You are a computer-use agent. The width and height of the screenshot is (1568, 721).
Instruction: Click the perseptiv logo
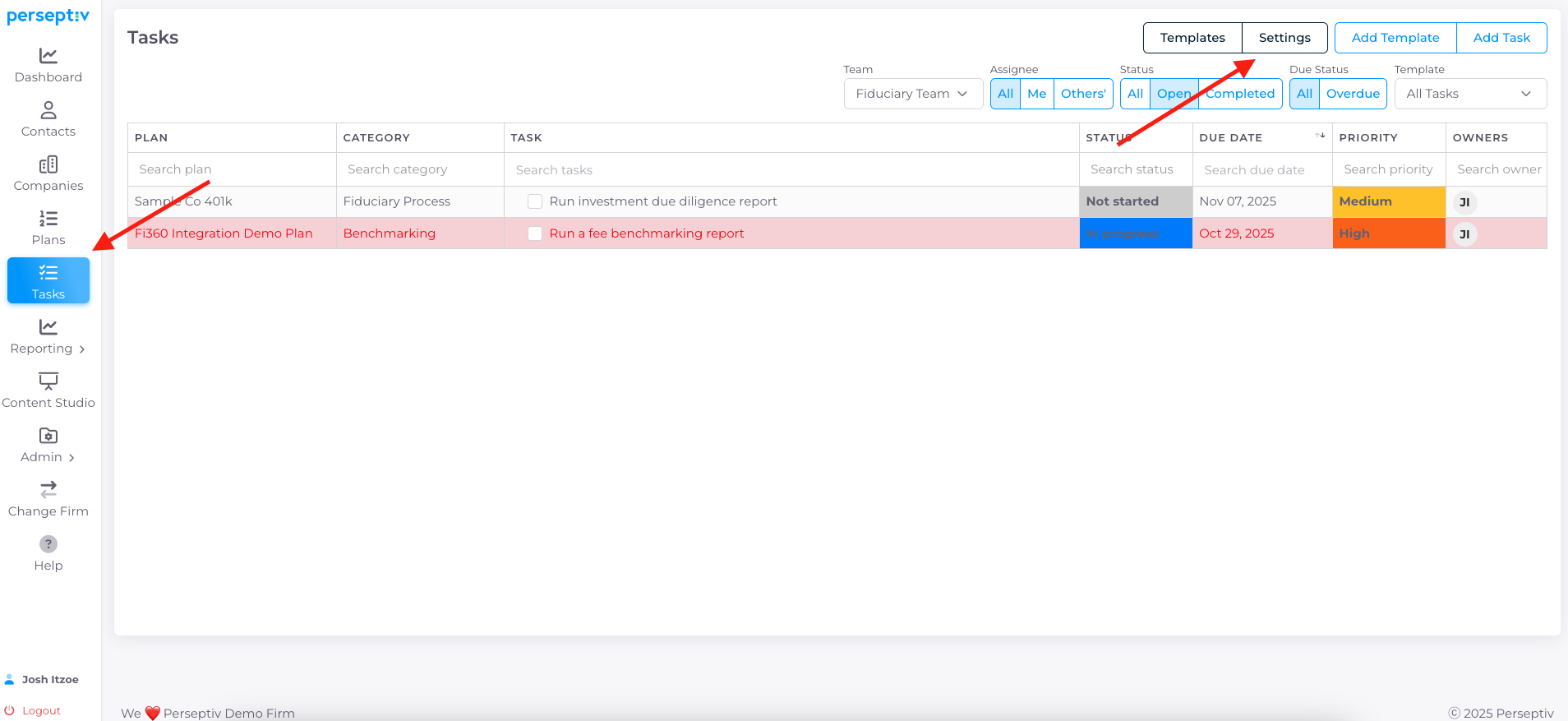pos(48,16)
